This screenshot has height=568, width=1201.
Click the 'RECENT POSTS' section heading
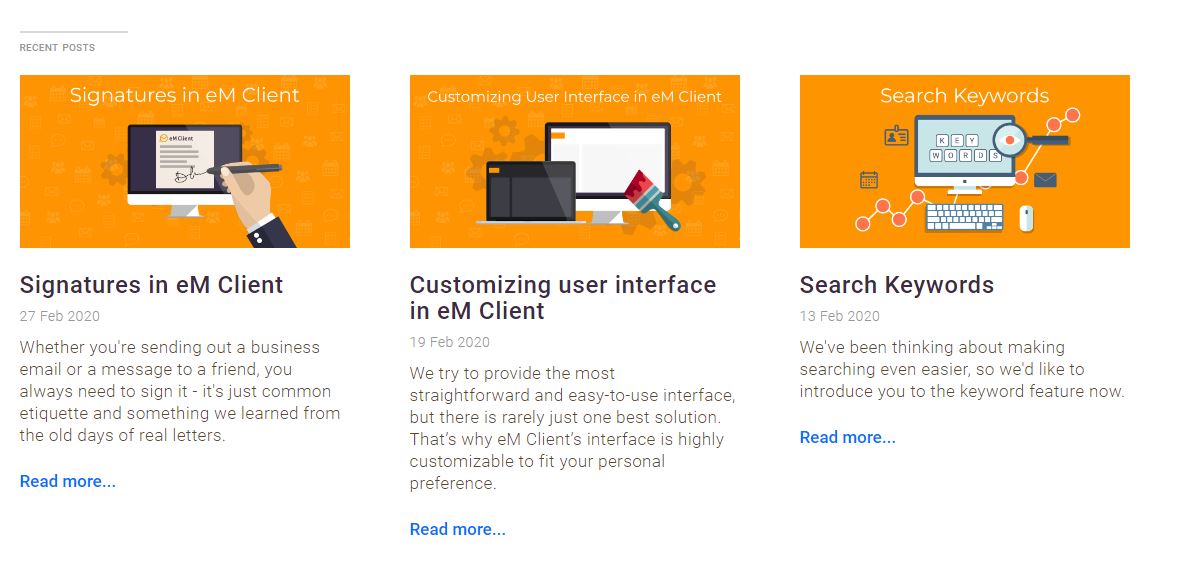58,48
